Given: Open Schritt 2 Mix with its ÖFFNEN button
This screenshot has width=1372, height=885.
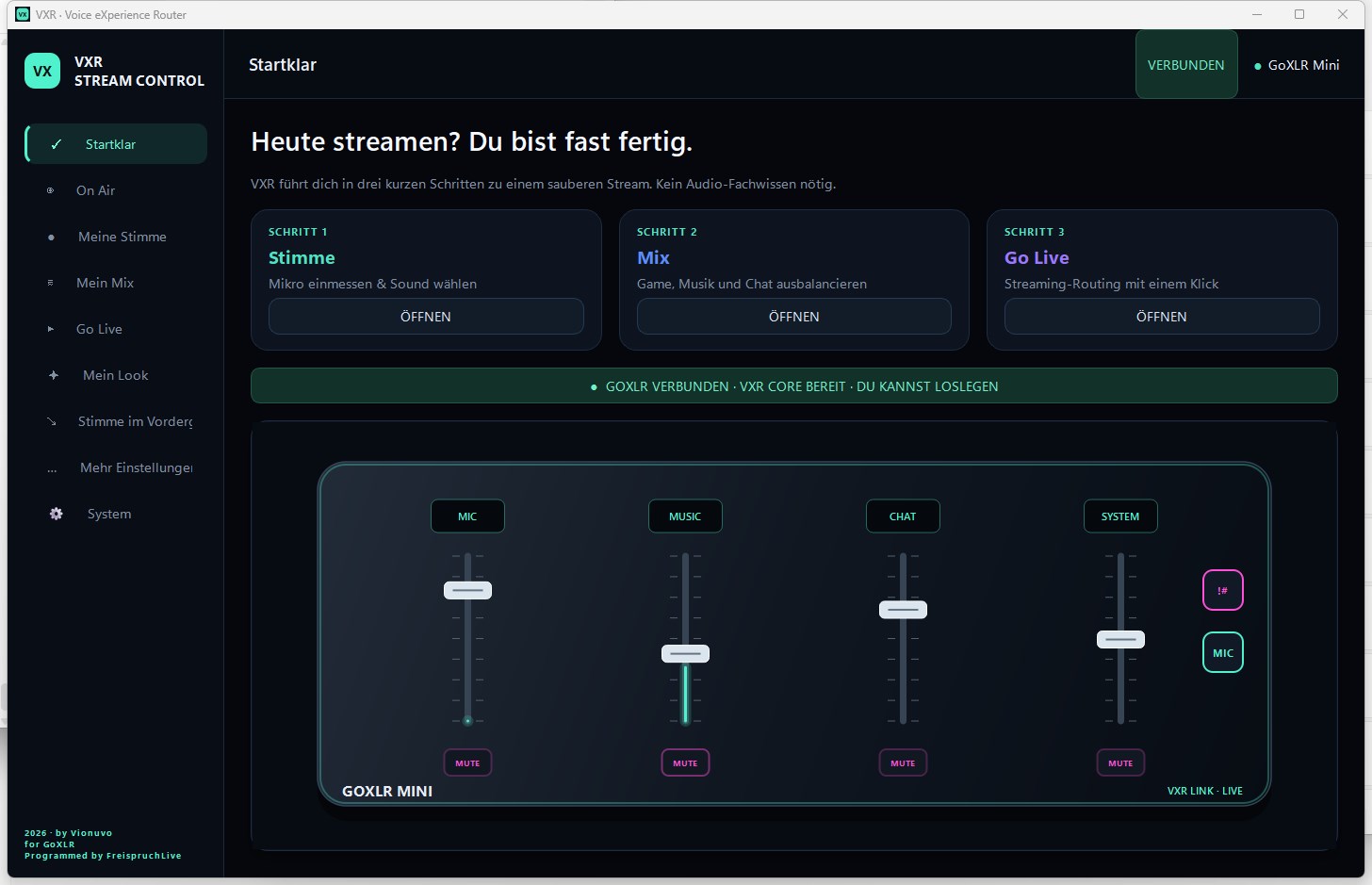Looking at the screenshot, I should coord(794,317).
